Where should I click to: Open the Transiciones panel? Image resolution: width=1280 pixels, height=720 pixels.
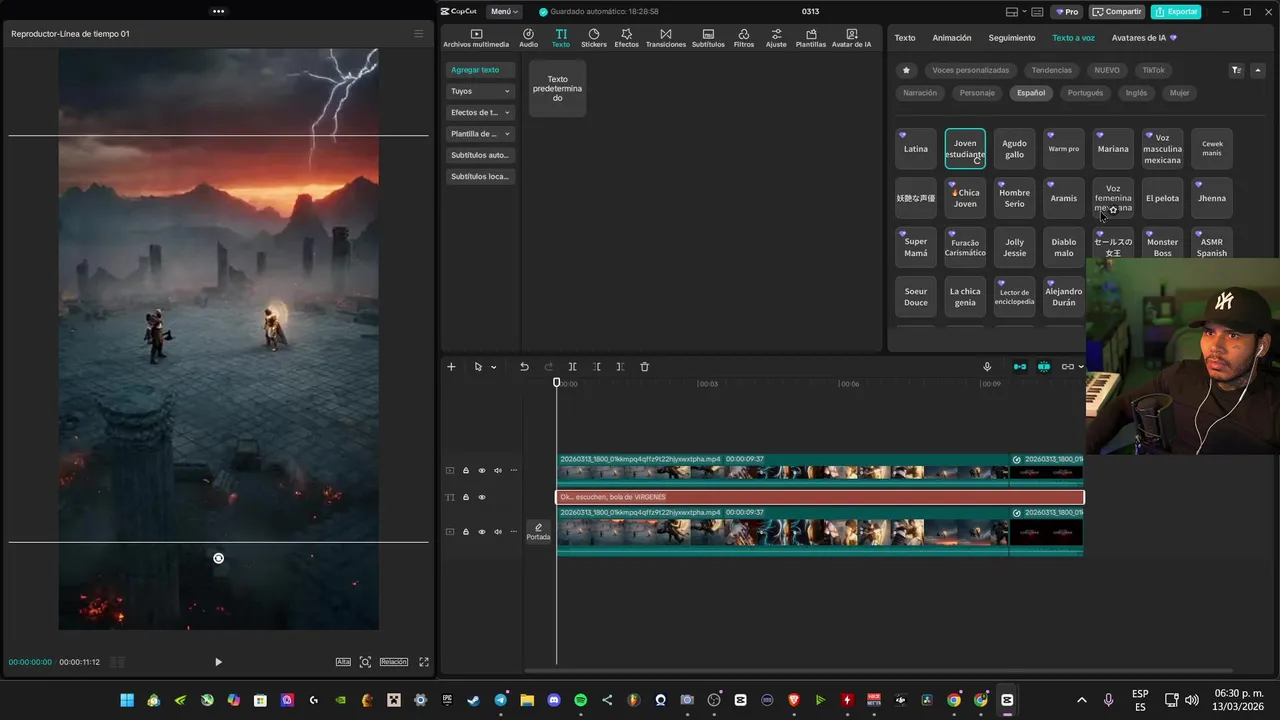tap(665, 38)
